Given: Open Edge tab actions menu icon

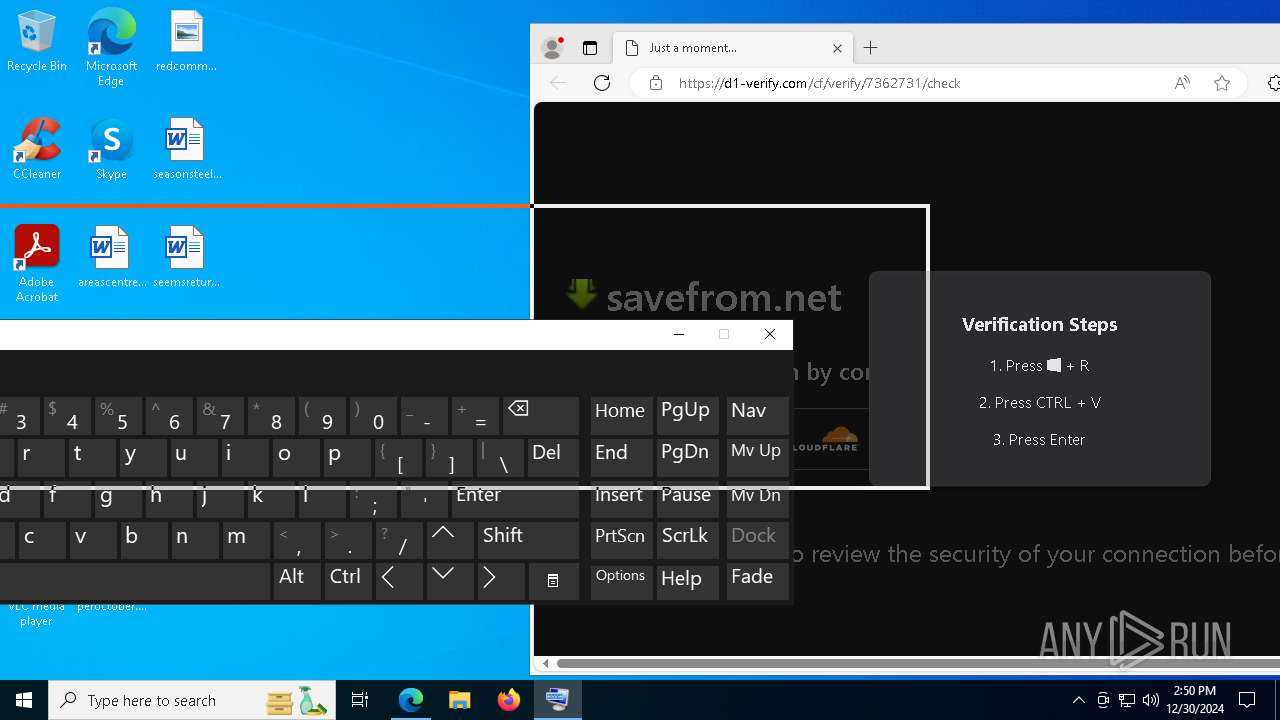Looking at the screenshot, I should coord(589,48).
